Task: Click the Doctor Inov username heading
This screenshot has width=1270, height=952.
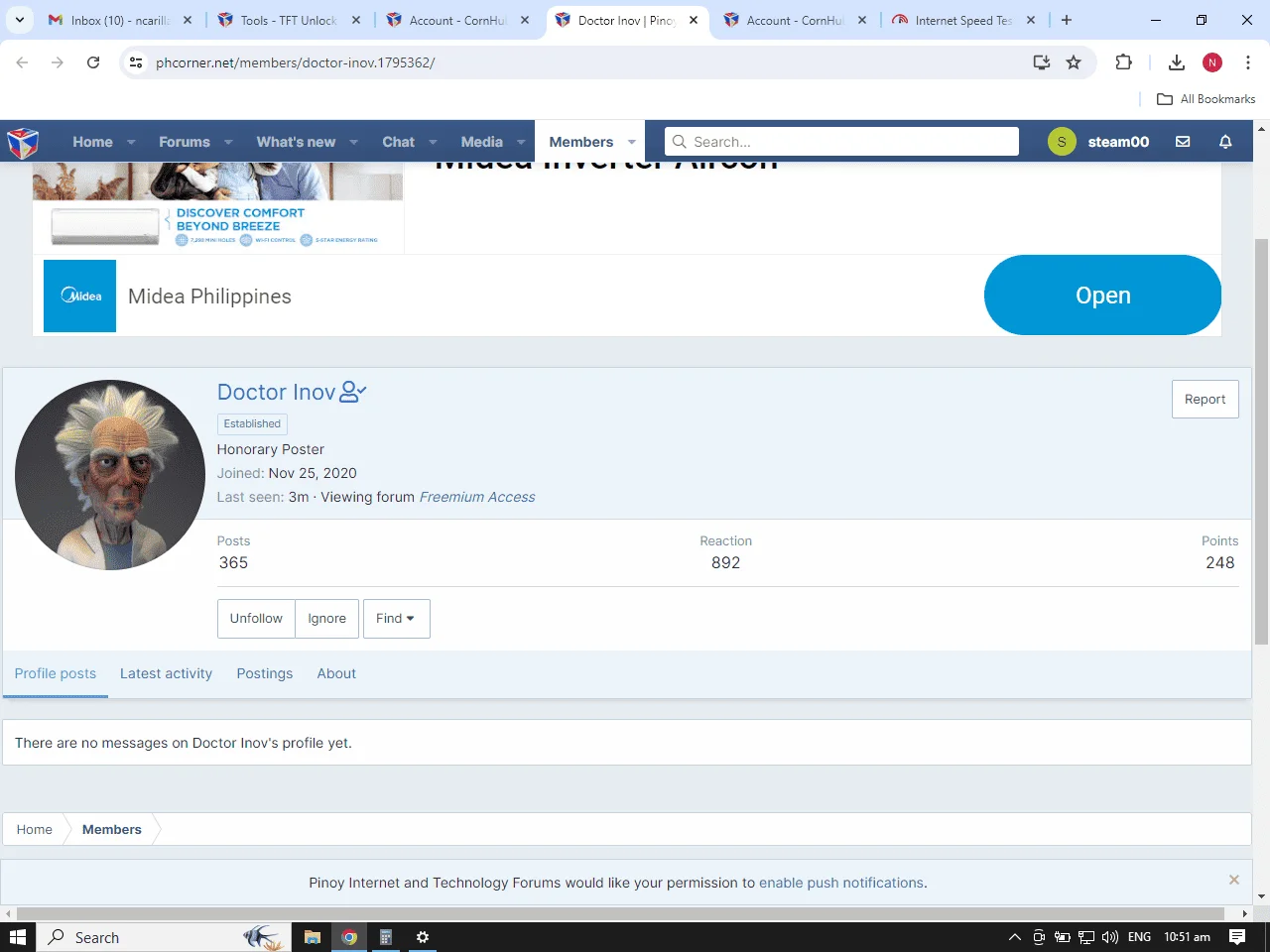Action: click(277, 392)
